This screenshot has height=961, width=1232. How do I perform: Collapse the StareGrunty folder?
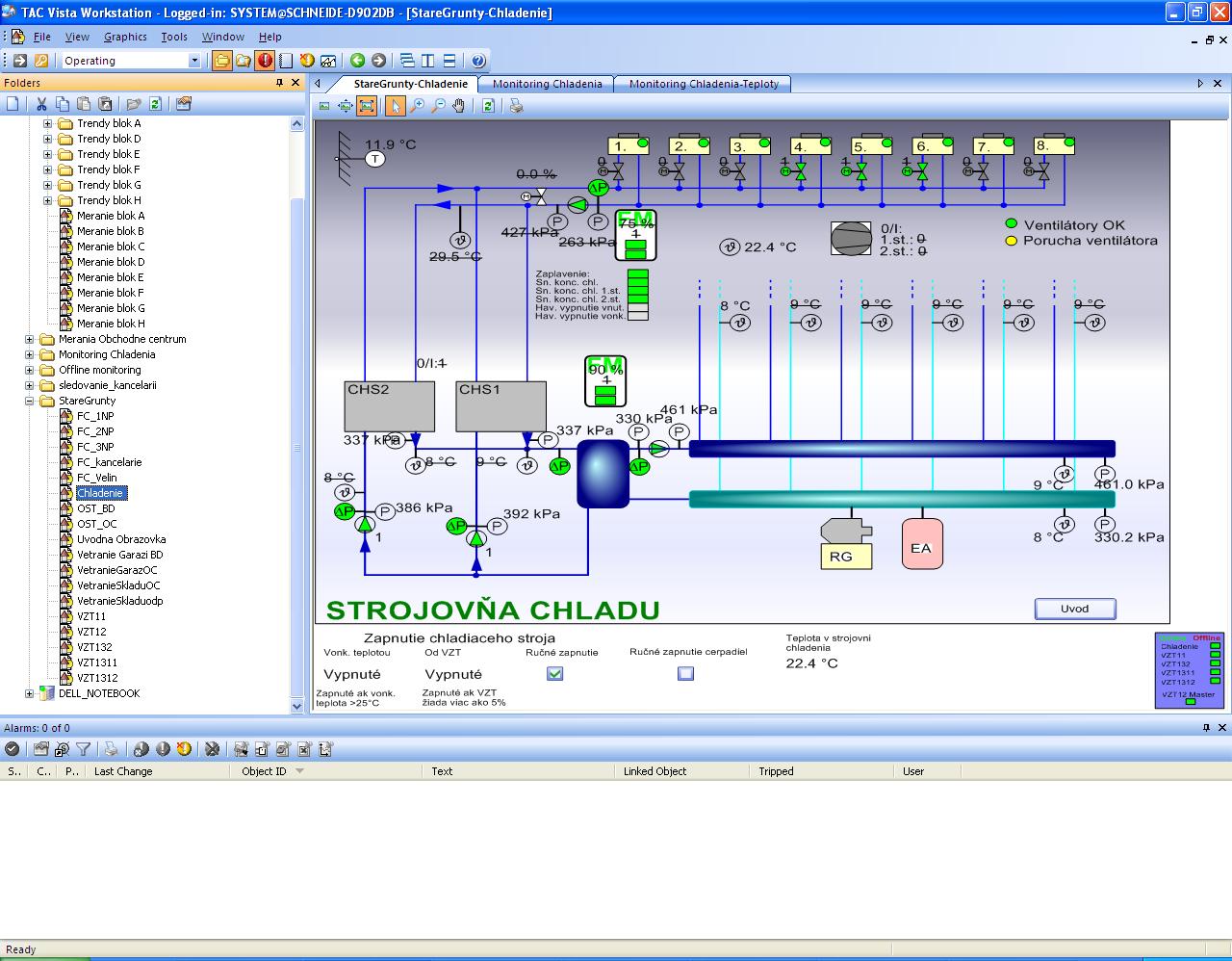[x=29, y=401]
